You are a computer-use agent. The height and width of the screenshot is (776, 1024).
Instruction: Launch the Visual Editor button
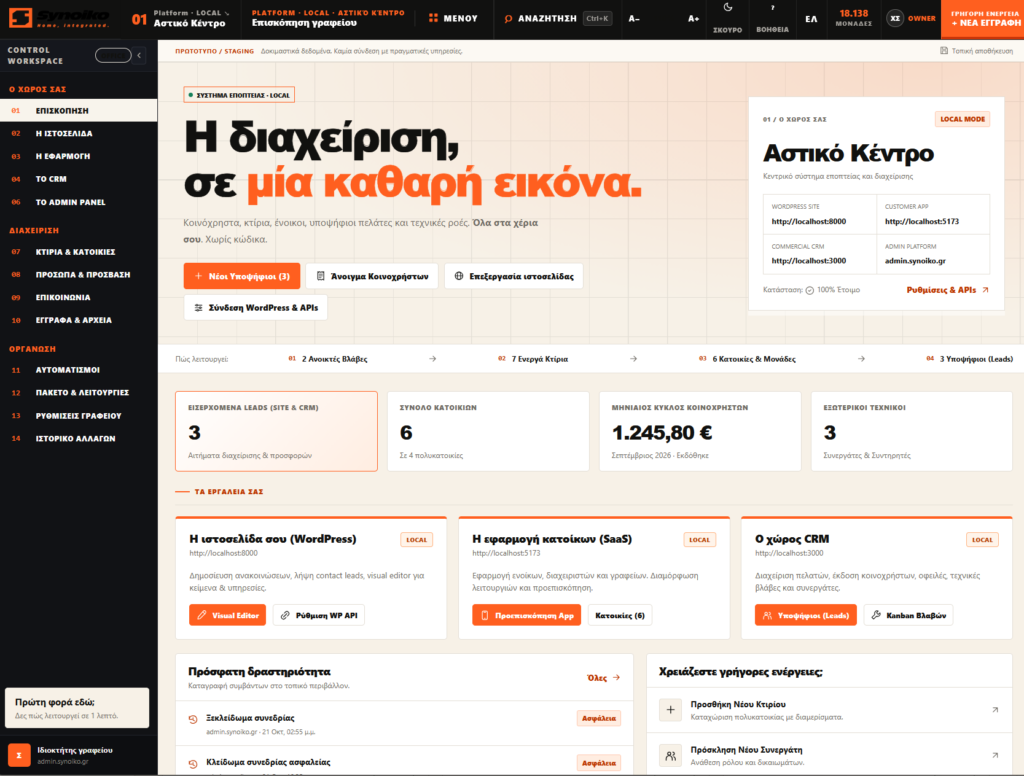(227, 615)
